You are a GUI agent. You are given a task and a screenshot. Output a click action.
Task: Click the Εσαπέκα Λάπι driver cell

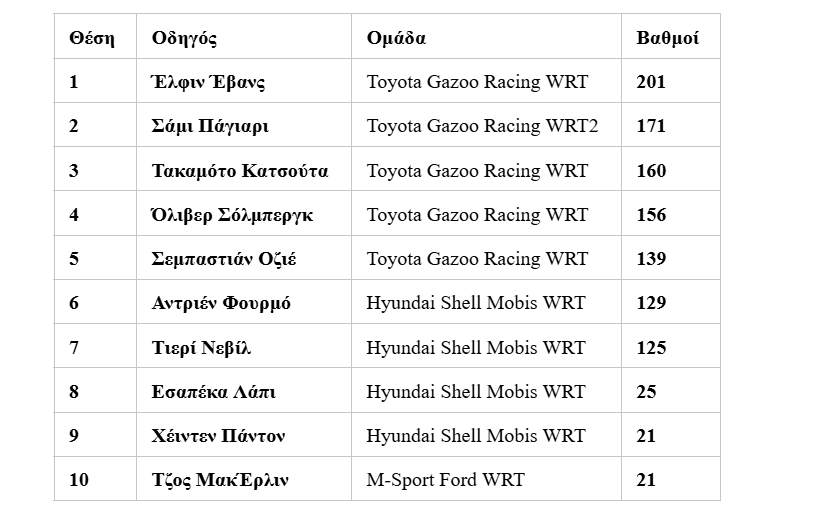(x=244, y=391)
